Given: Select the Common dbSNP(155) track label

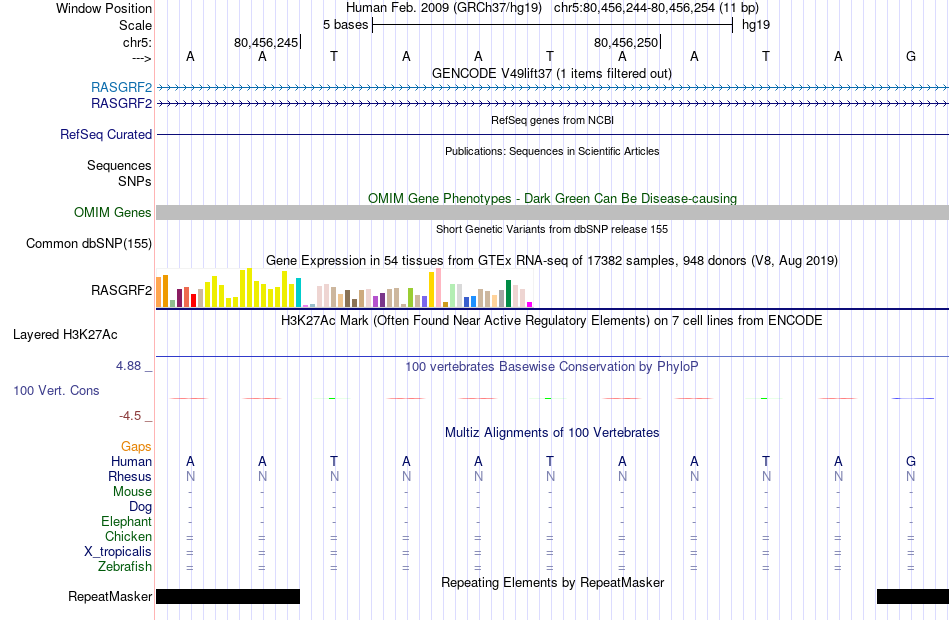Looking at the screenshot, I should [89, 244].
